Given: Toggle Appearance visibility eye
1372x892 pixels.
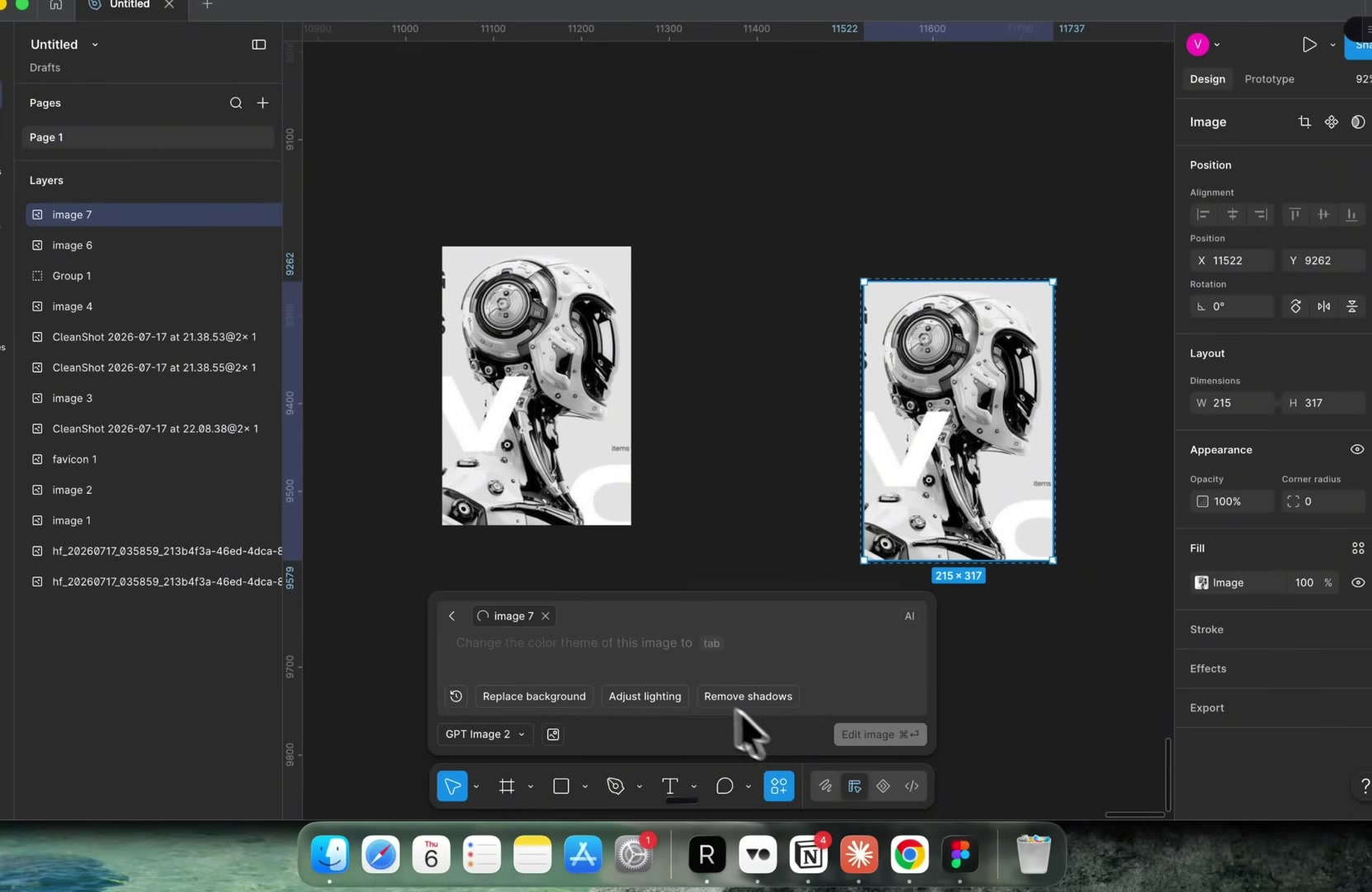Looking at the screenshot, I should coord(1357,450).
